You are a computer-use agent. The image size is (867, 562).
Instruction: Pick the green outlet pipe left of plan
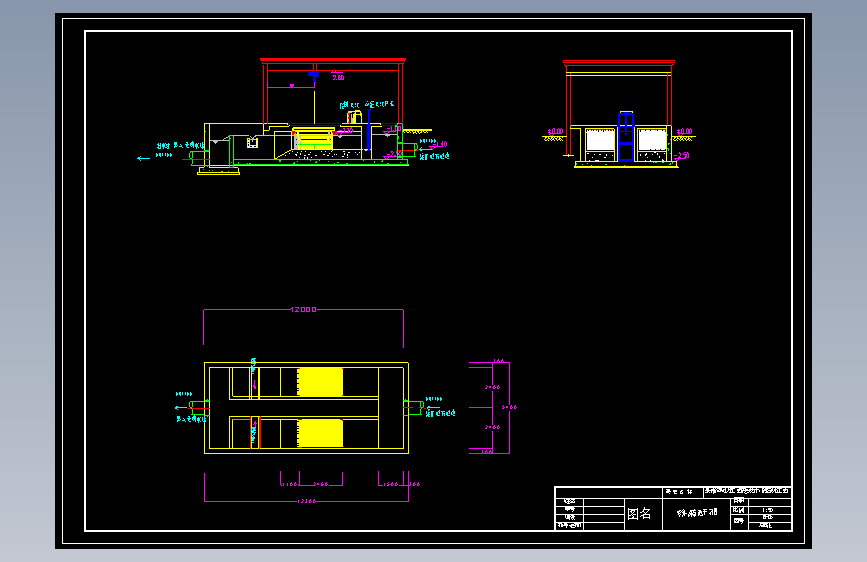pos(199,408)
